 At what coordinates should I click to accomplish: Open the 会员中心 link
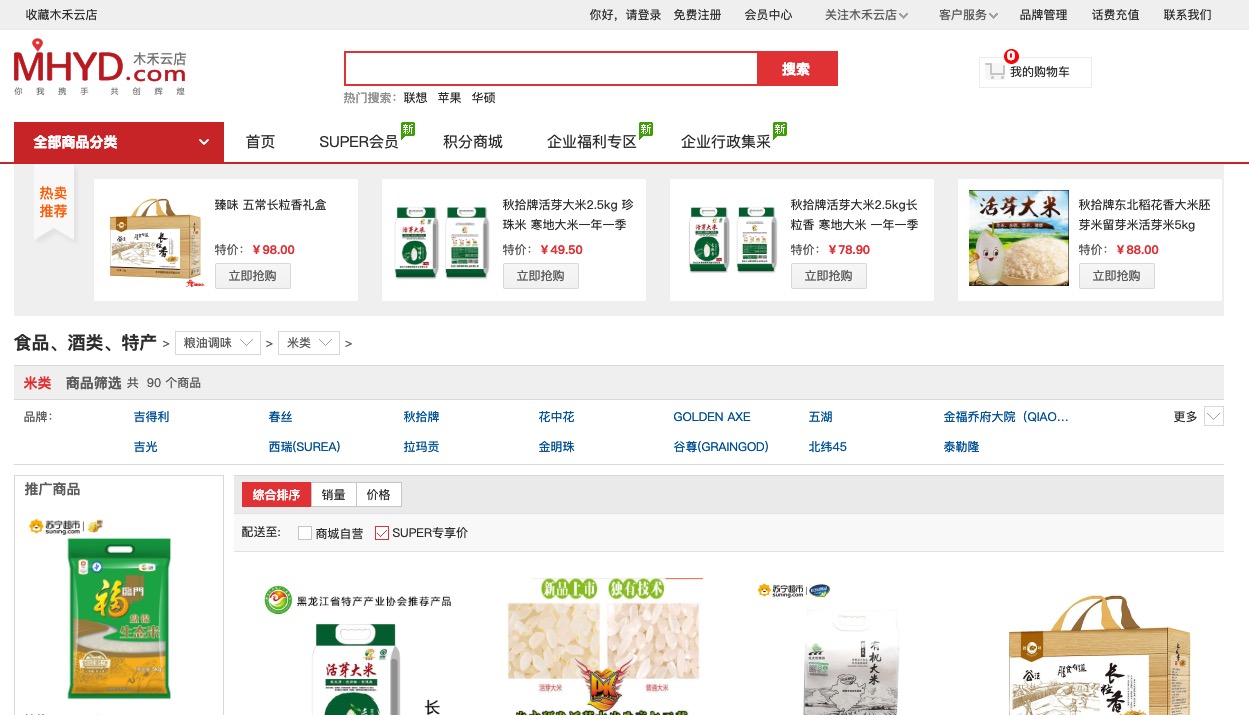point(768,15)
